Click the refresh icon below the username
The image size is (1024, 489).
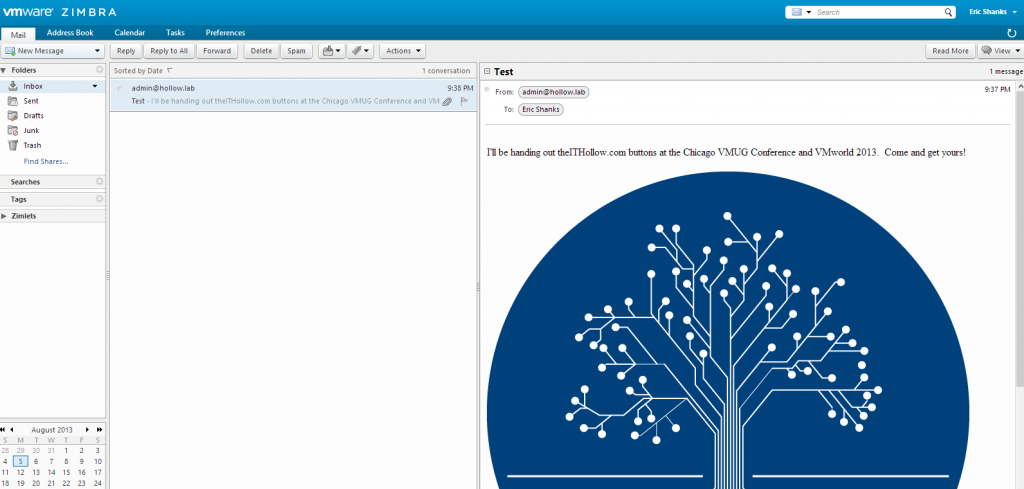click(x=1012, y=33)
